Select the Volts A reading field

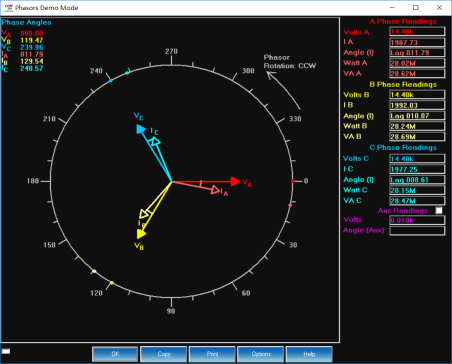click(x=417, y=32)
